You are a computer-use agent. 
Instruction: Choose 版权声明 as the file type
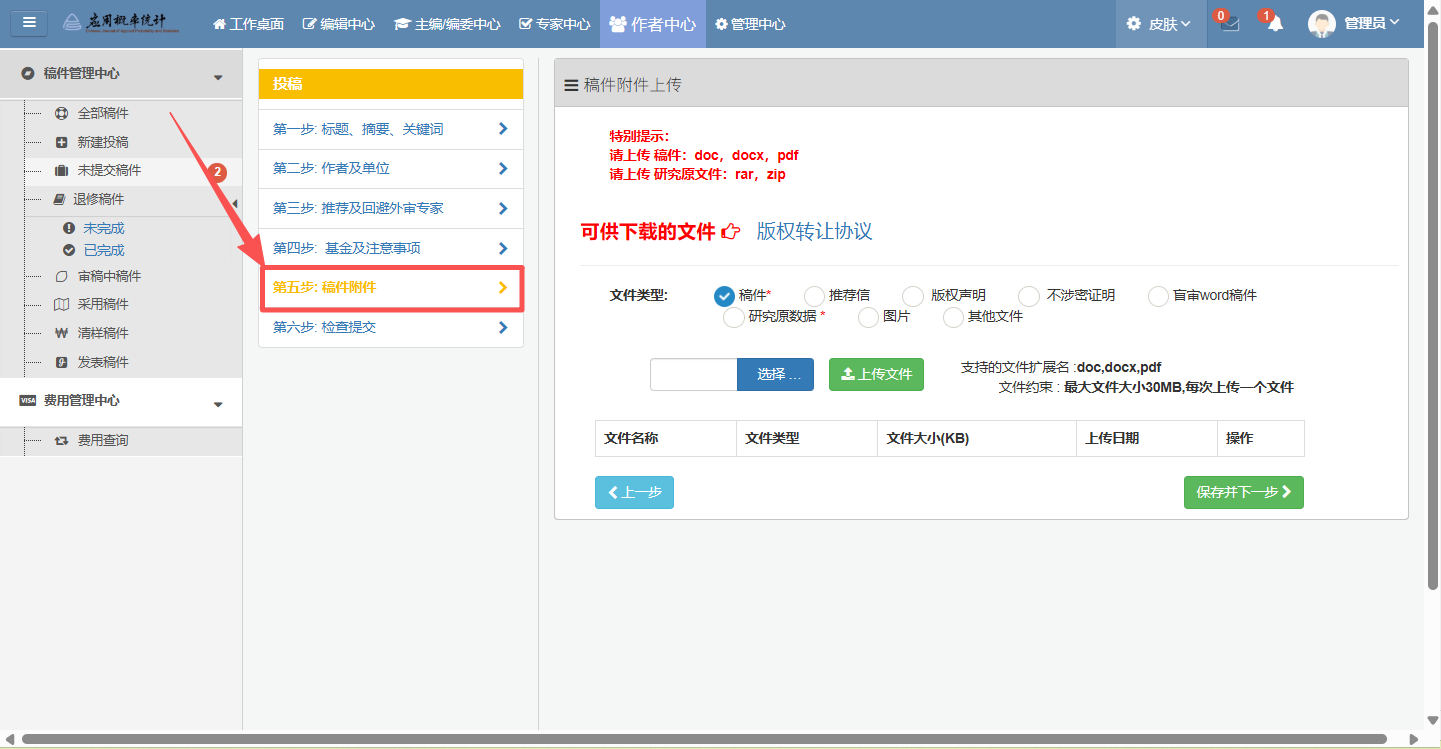tap(912, 296)
